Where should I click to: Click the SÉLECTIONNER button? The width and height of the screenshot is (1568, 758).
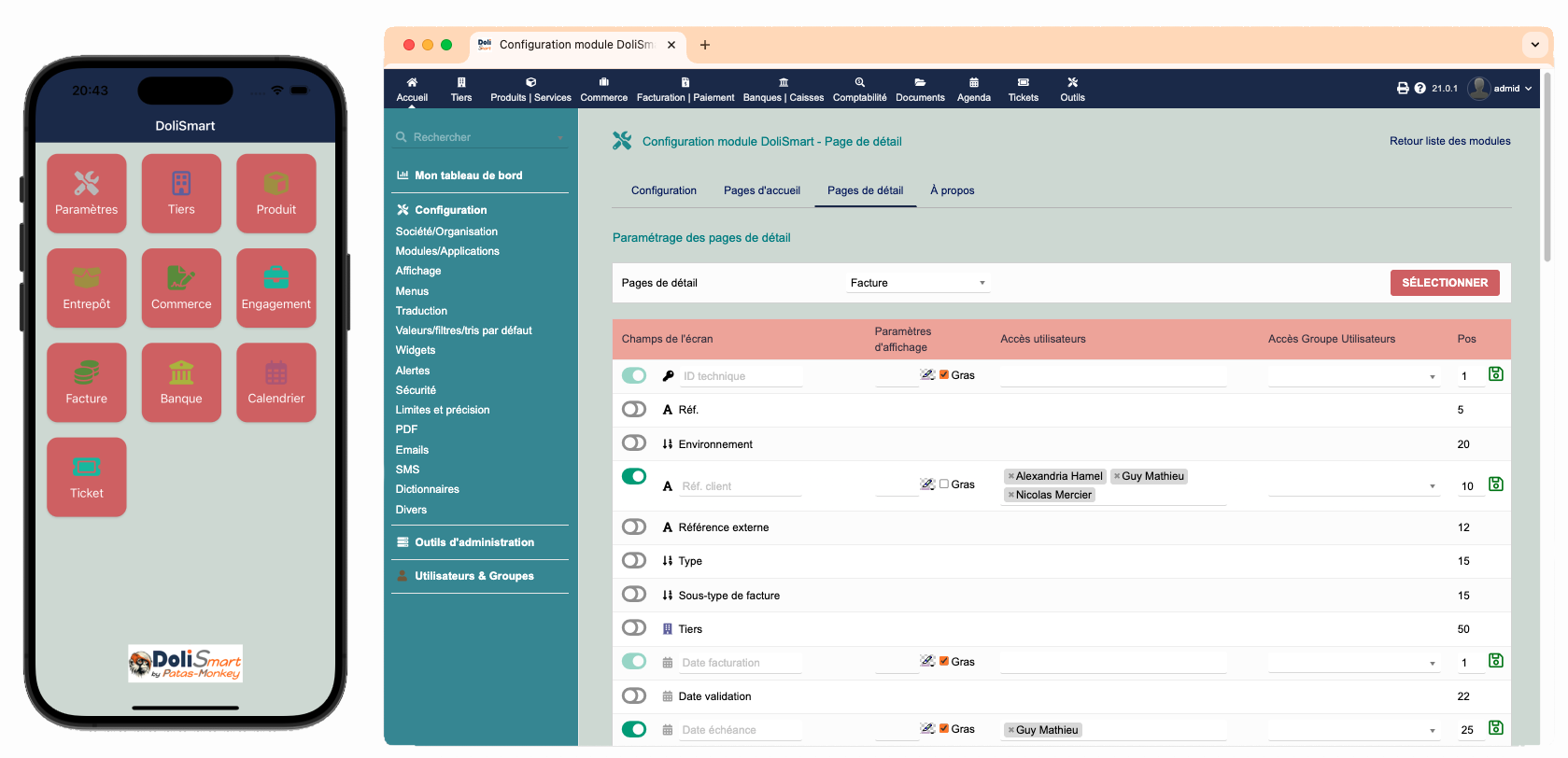point(1445,283)
